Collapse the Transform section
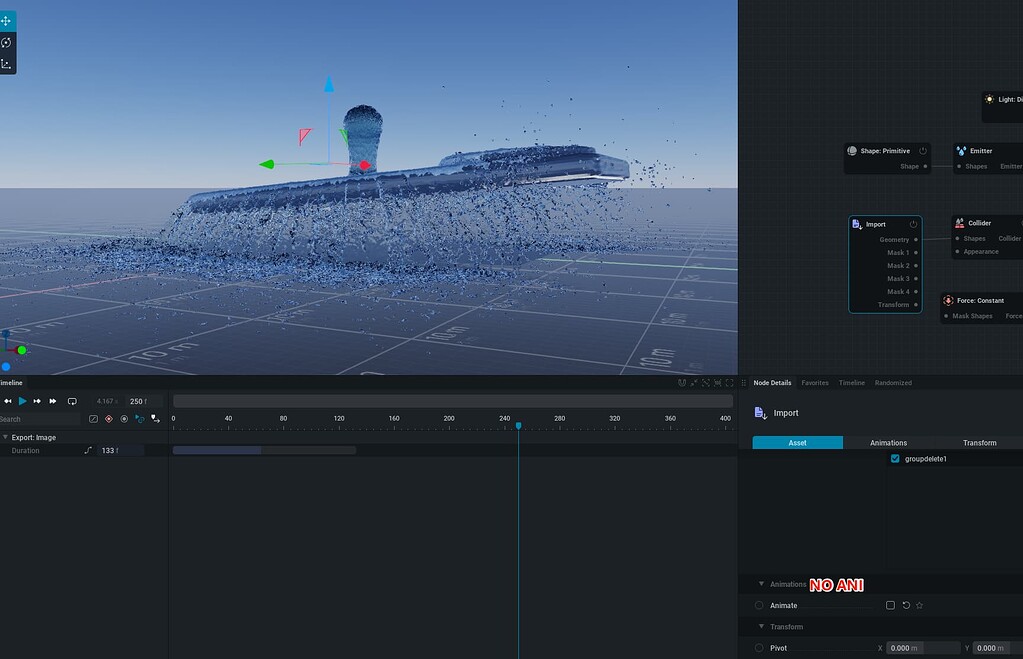 point(761,627)
